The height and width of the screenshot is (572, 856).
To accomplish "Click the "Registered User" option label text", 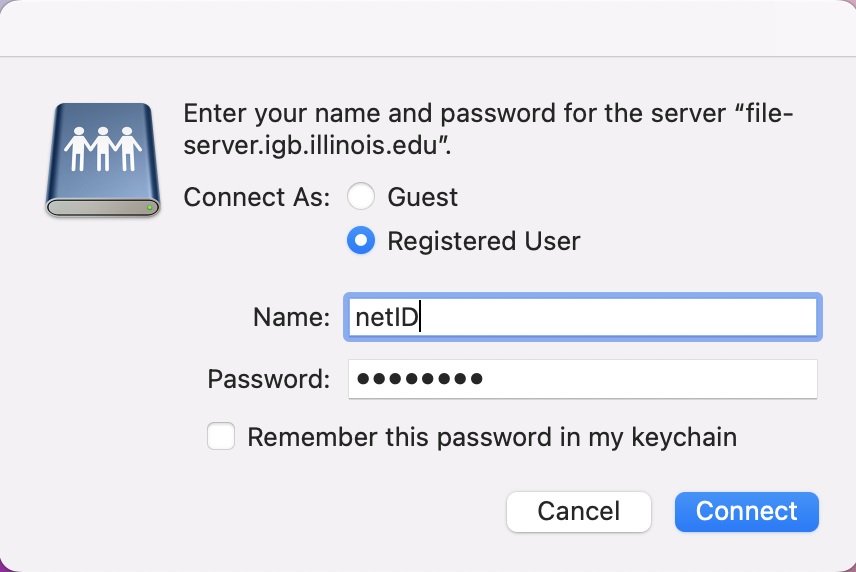I will click(483, 241).
